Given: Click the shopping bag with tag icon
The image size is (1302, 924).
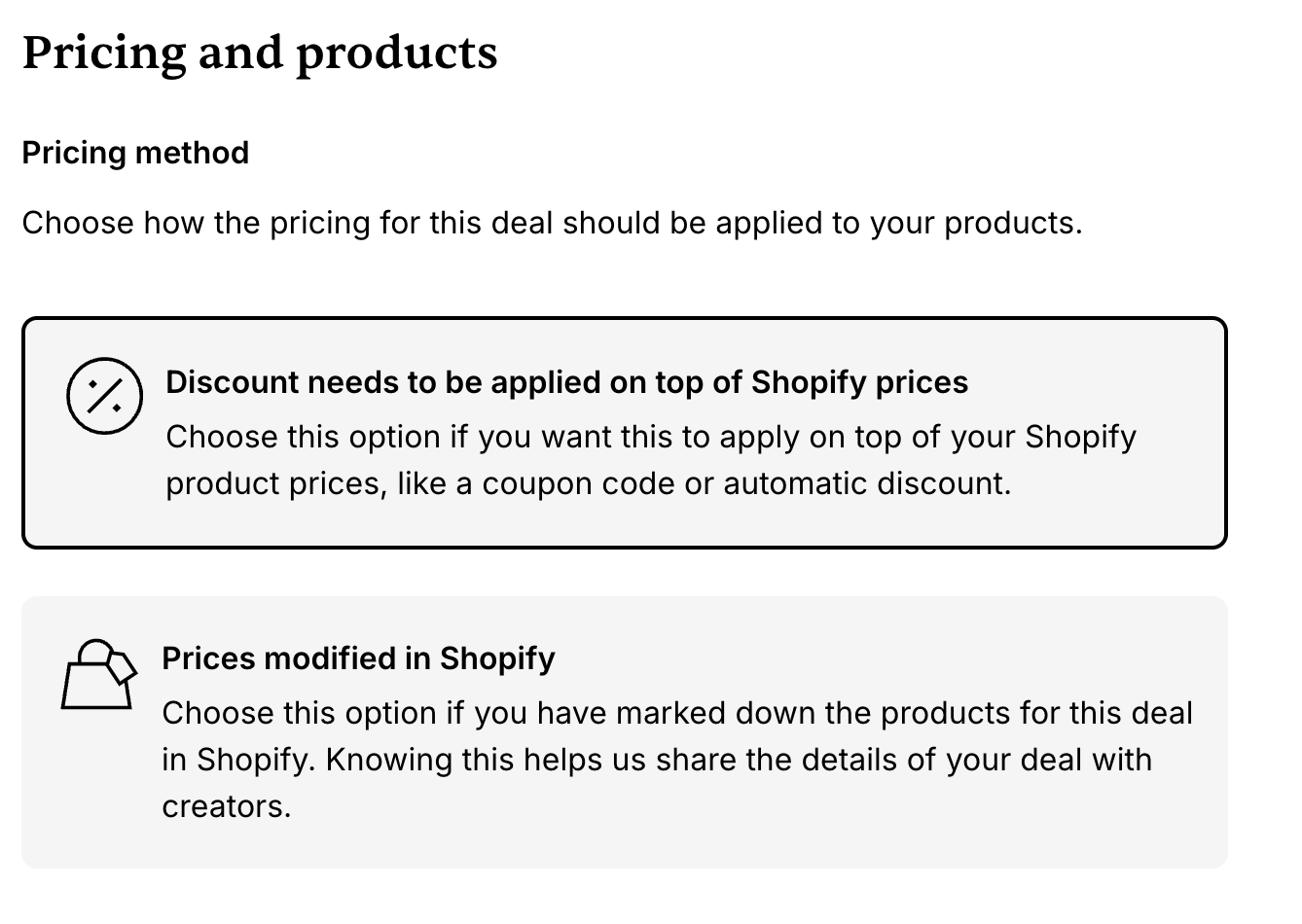Looking at the screenshot, I should click(x=99, y=674).
